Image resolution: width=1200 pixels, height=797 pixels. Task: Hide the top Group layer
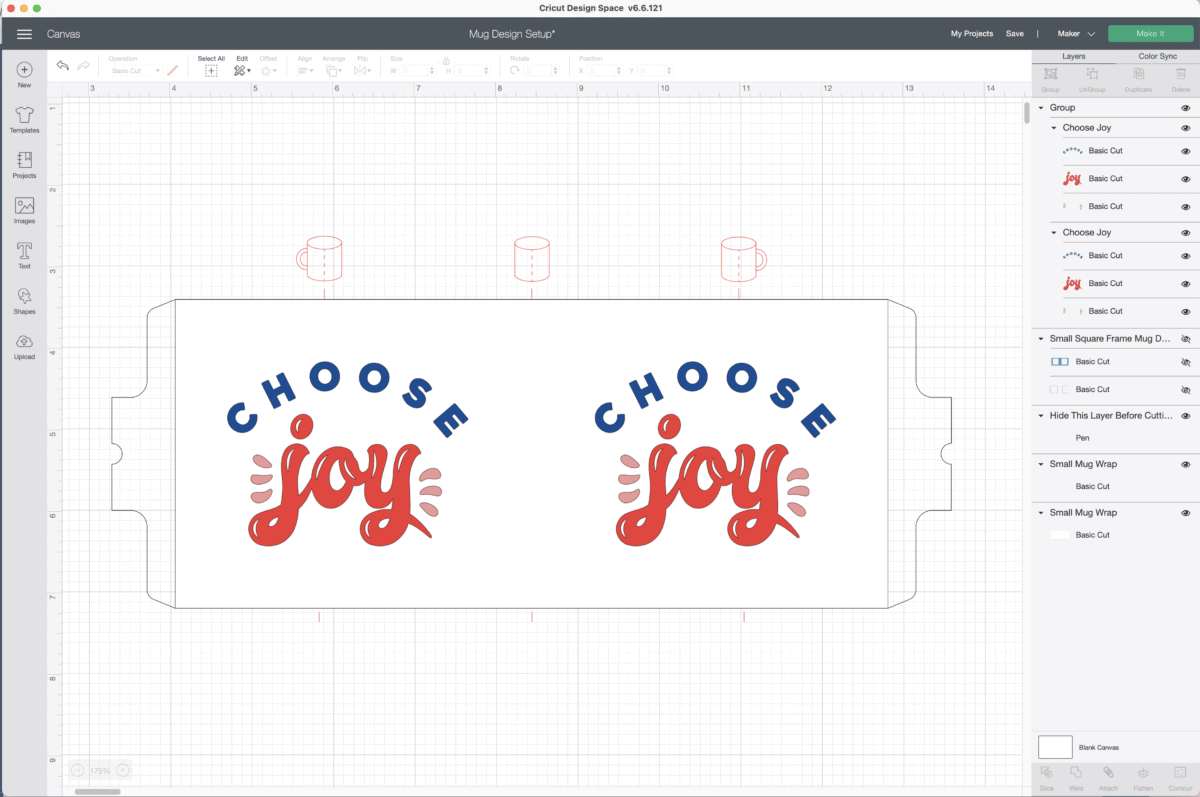[1185, 108]
